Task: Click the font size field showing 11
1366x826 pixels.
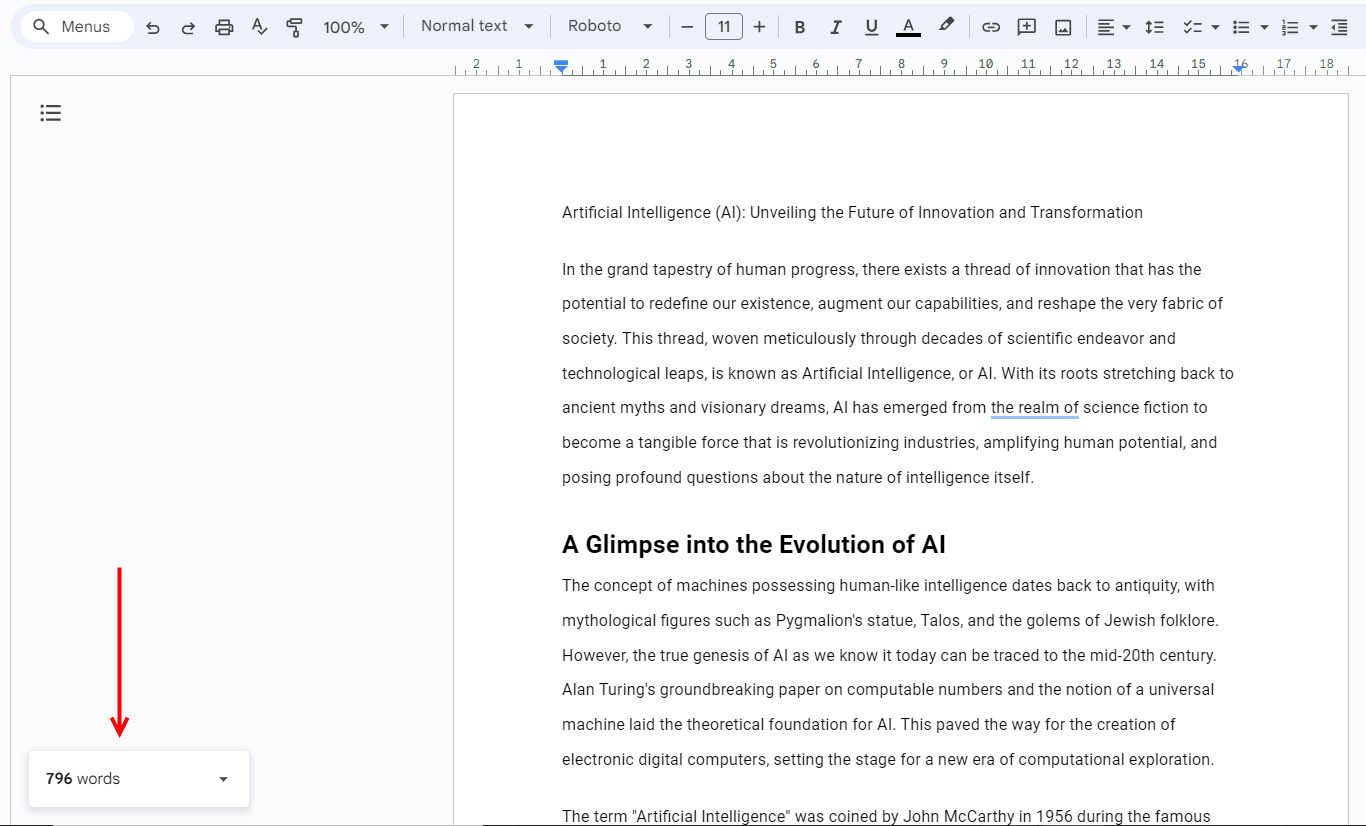Action: (724, 27)
